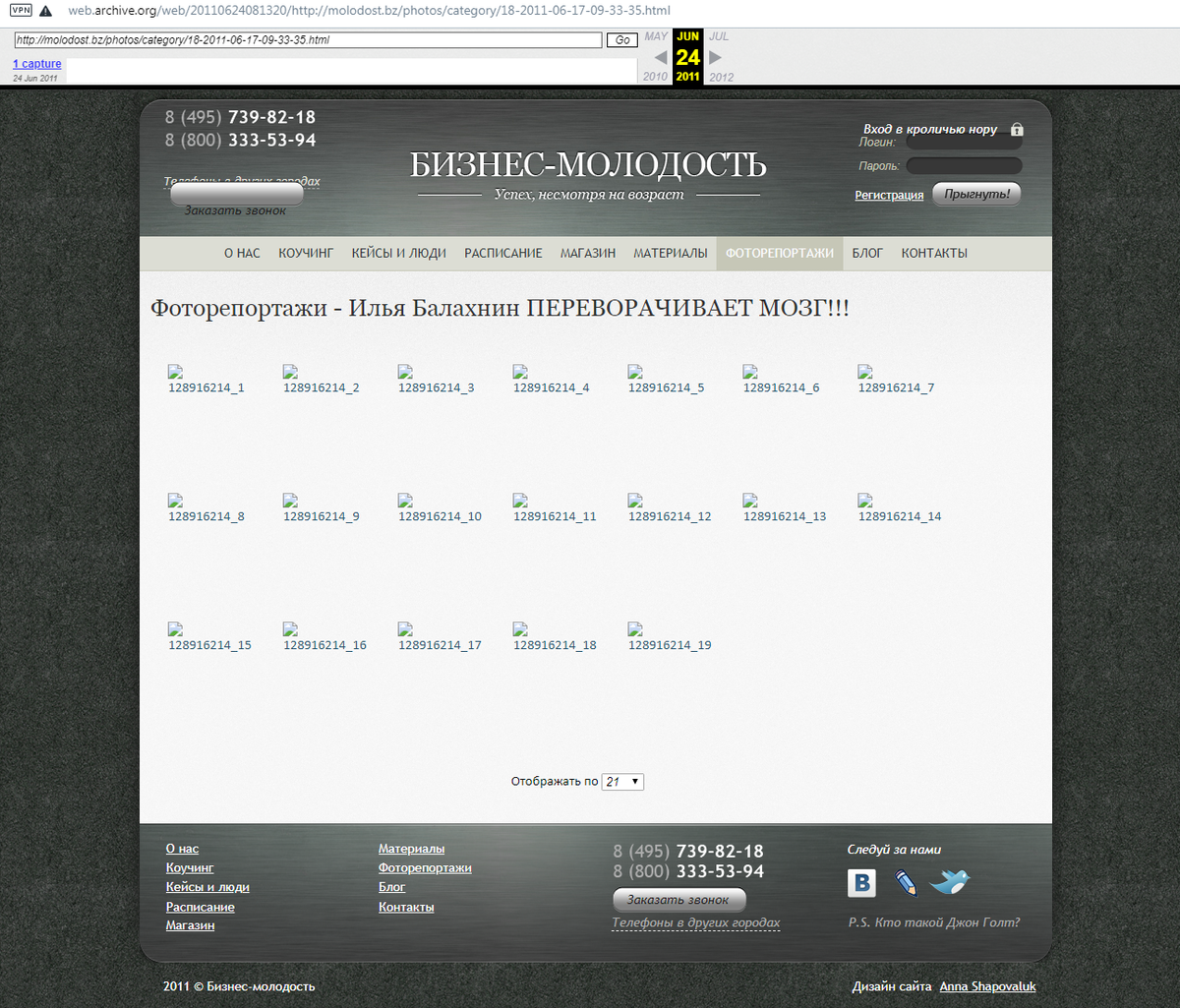
Task: Click the Twitter bird icon
Action: [x=950, y=882]
